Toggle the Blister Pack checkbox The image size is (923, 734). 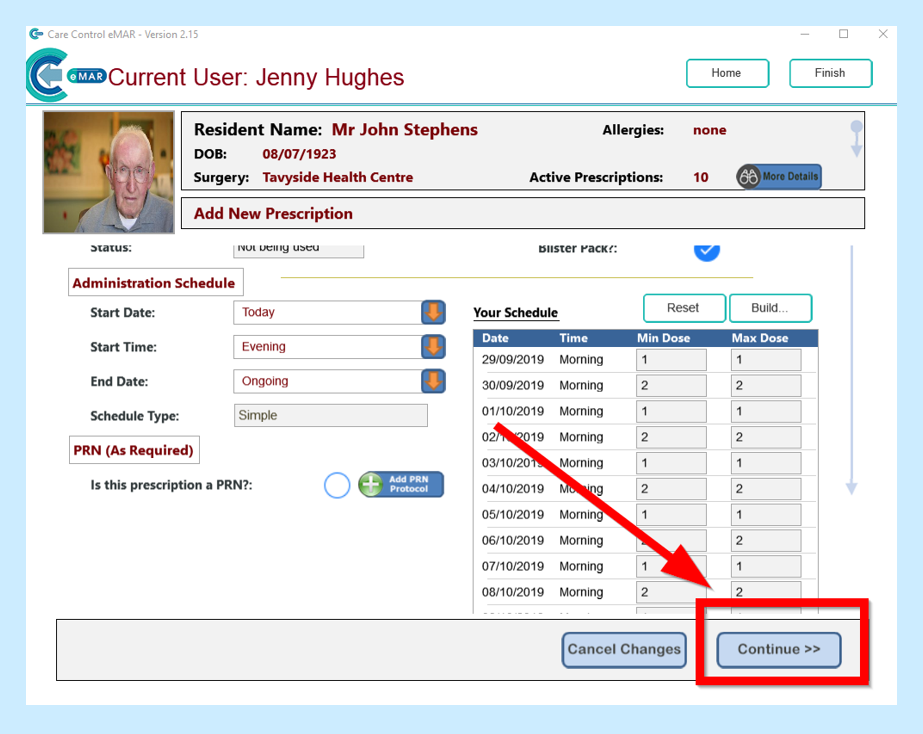(707, 249)
